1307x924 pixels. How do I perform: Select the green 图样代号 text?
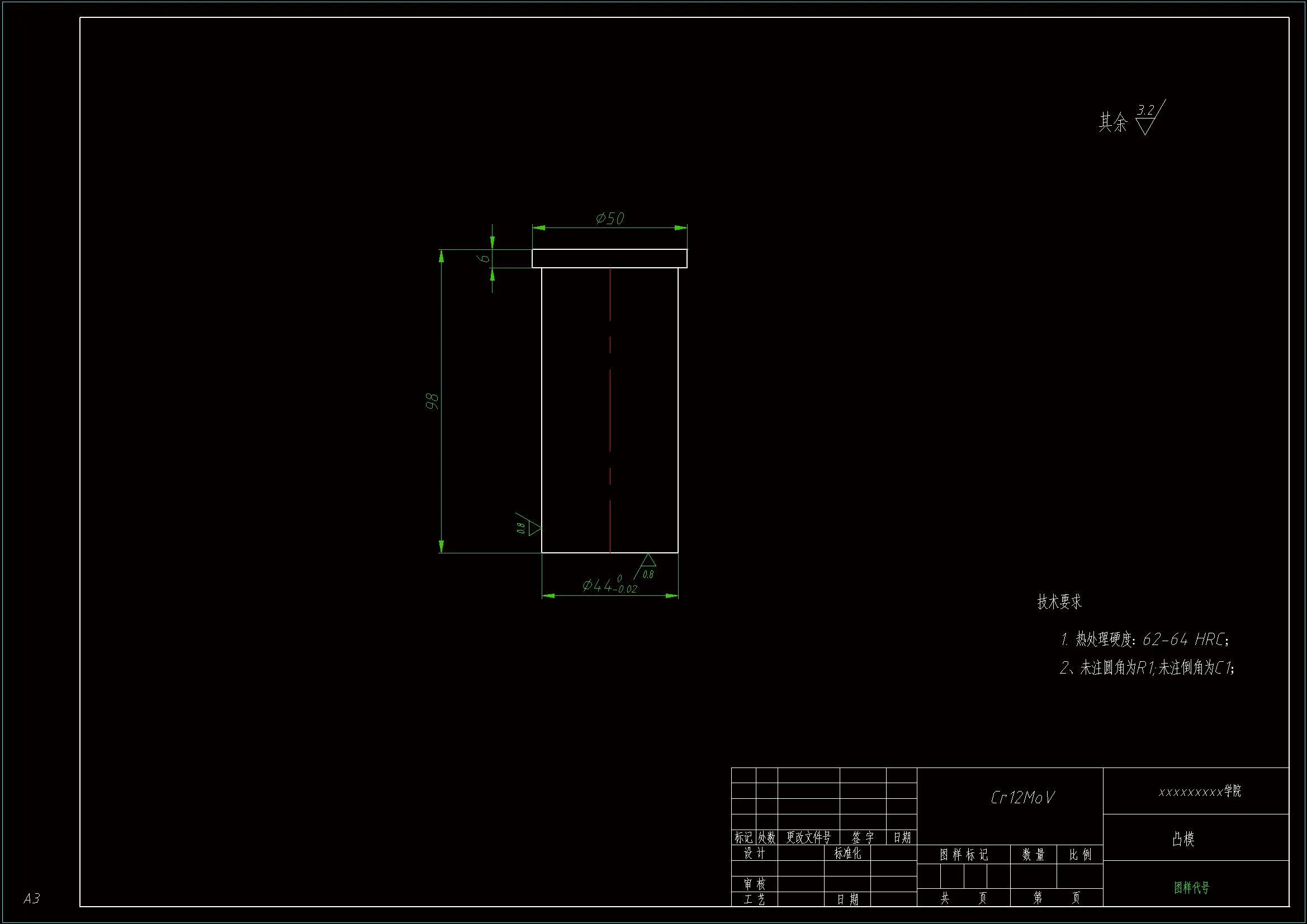click(x=1191, y=888)
